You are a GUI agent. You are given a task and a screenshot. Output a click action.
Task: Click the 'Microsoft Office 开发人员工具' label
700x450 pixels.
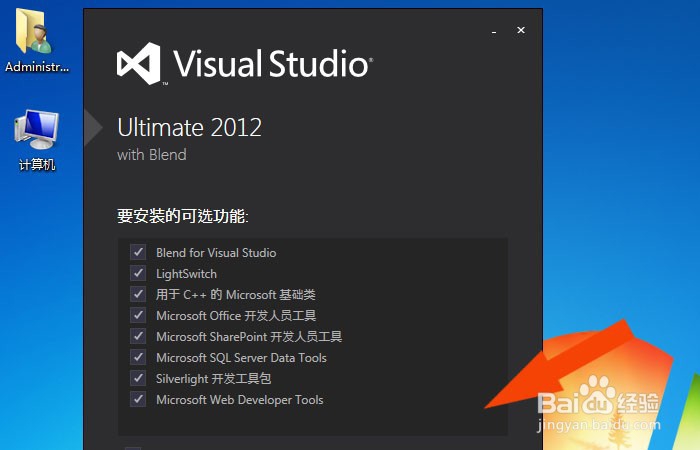tap(236, 316)
